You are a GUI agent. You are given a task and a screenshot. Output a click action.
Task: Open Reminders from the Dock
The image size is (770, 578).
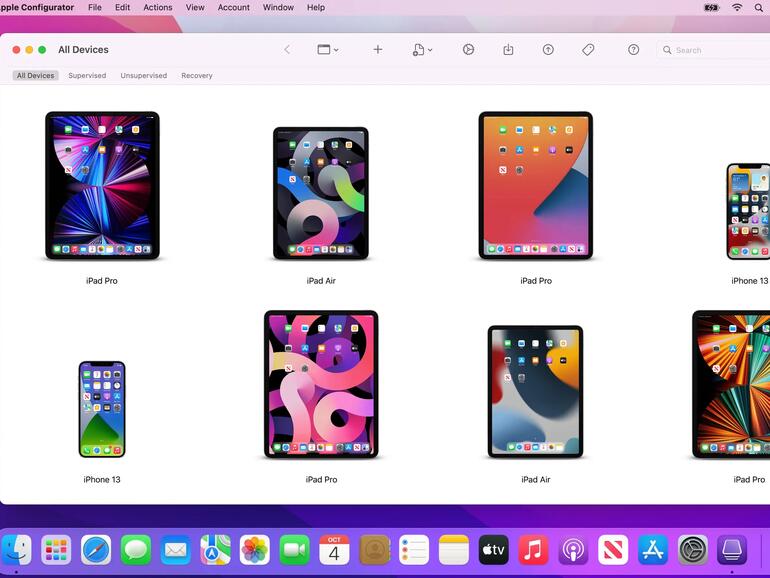tap(414, 550)
